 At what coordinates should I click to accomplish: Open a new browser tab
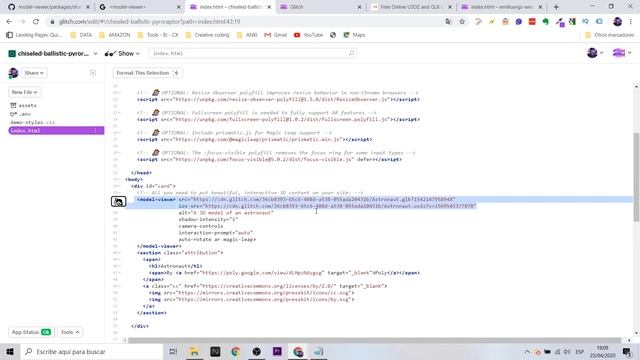click(x=556, y=7)
